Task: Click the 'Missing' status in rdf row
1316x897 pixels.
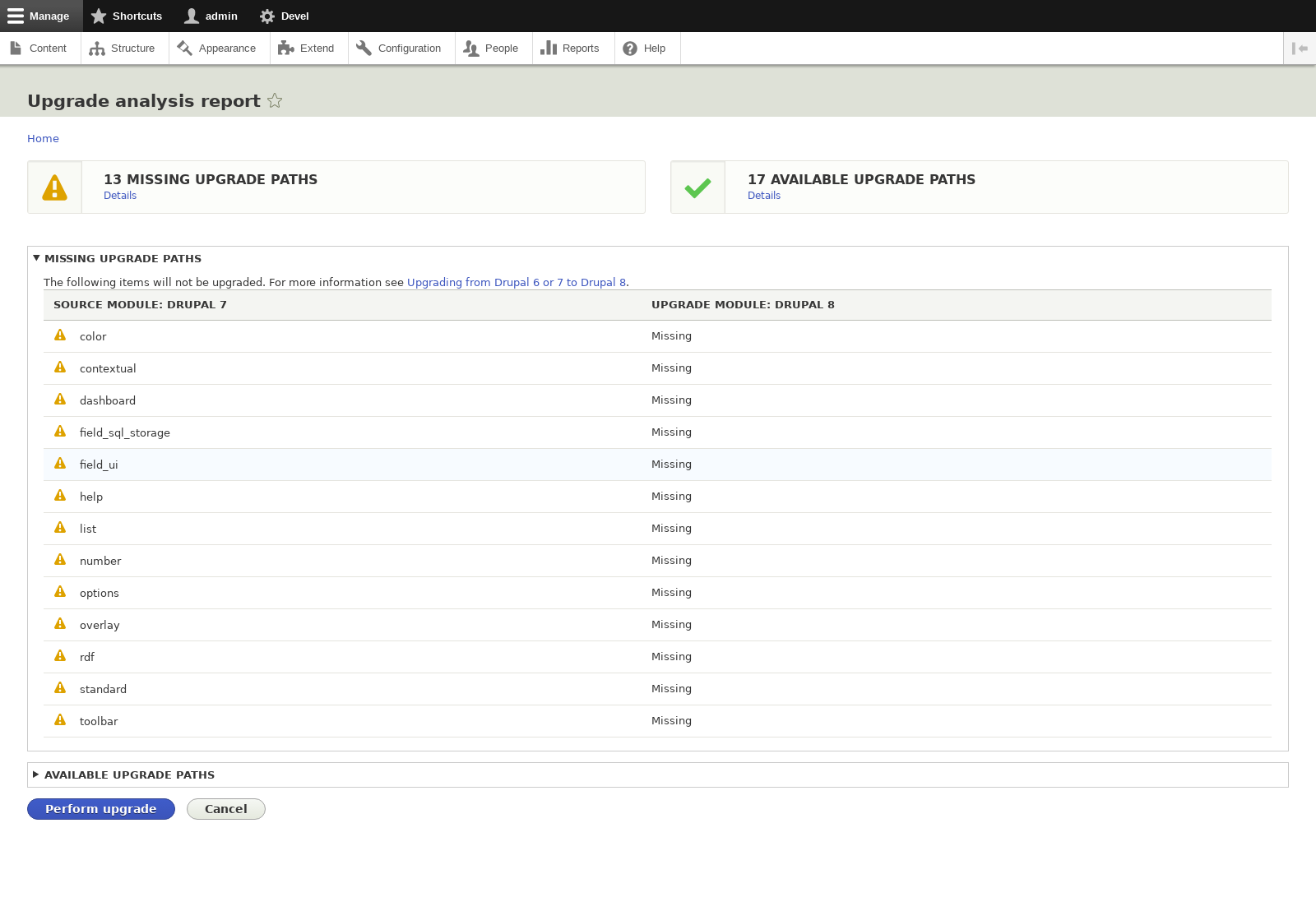Action: tap(671, 657)
